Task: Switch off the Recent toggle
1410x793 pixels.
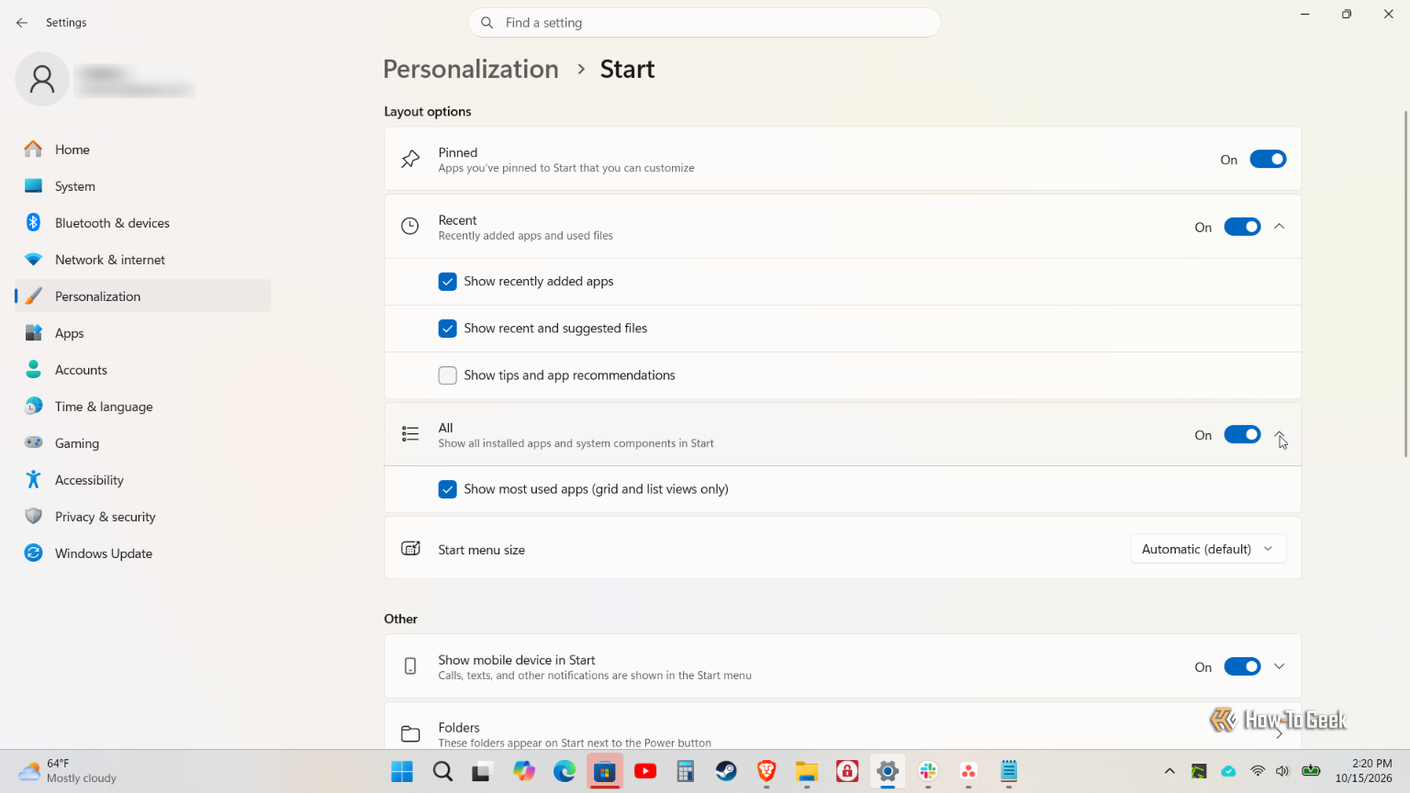Action: tap(1242, 227)
